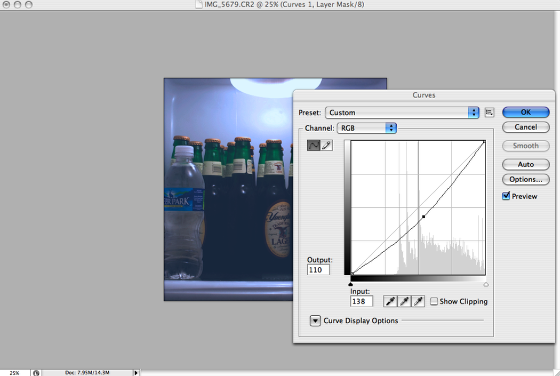Viewport: 560px width, 376px height.
Task: Open the Options... dialog button
Action: pos(526,179)
